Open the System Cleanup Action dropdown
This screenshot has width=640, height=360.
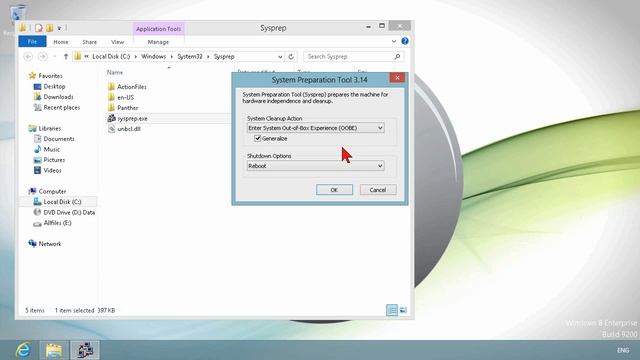(315, 128)
